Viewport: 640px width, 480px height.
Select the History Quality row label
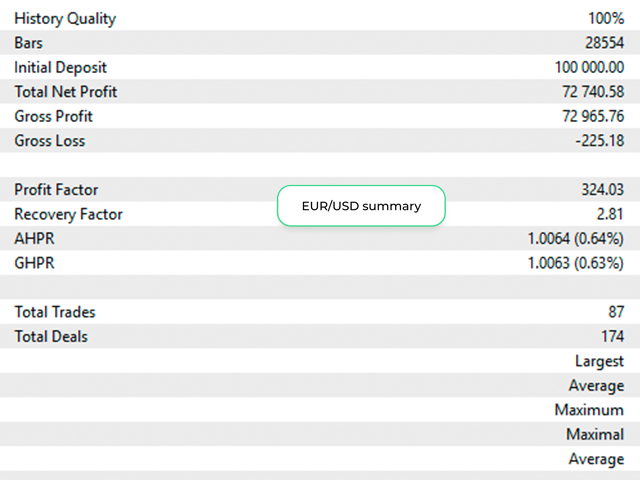[x=65, y=19]
